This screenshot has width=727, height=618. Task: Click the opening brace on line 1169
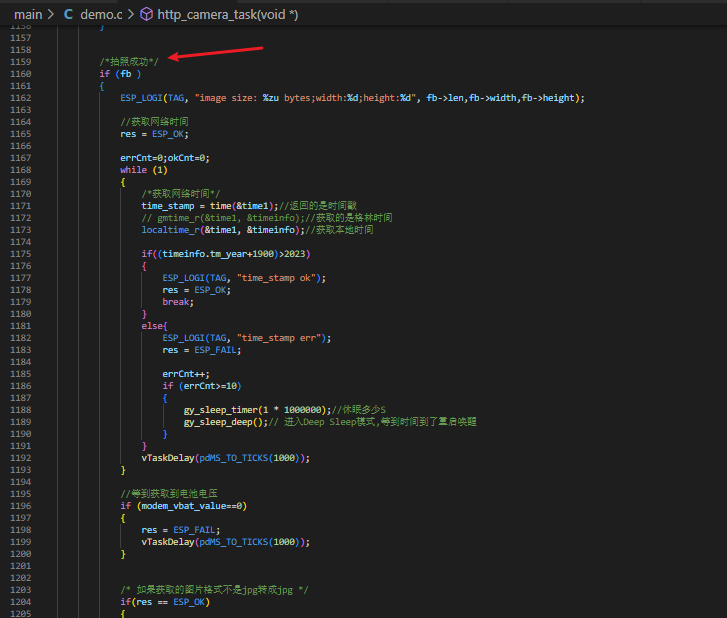pos(123,182)
